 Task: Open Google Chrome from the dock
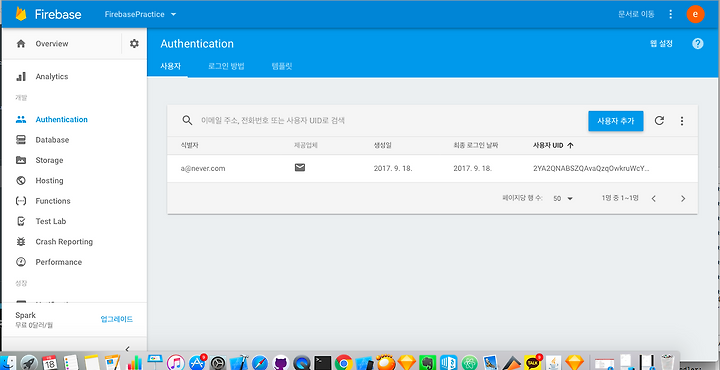pos(343,363)
